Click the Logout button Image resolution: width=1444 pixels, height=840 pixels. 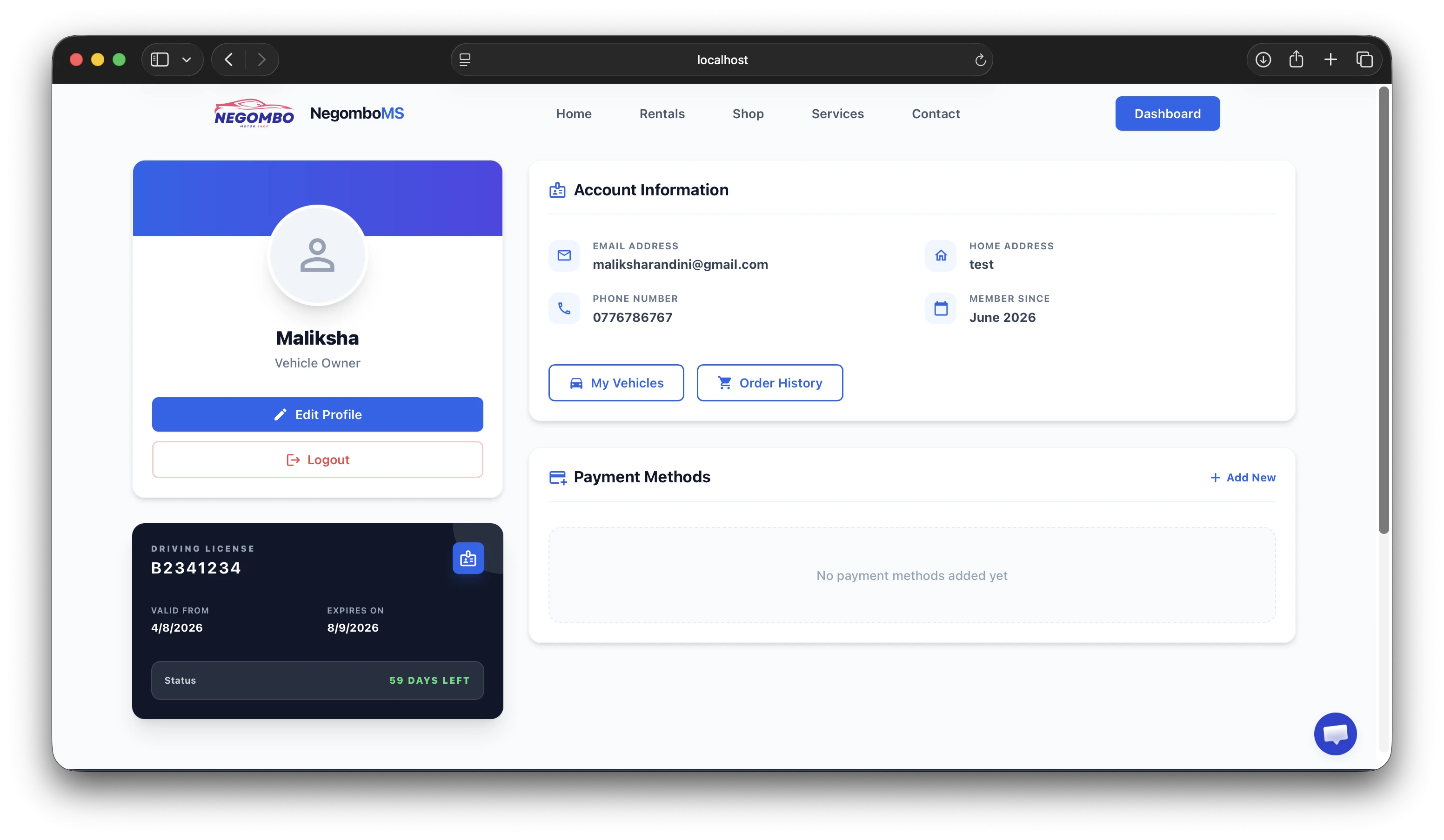click(317, 460)
